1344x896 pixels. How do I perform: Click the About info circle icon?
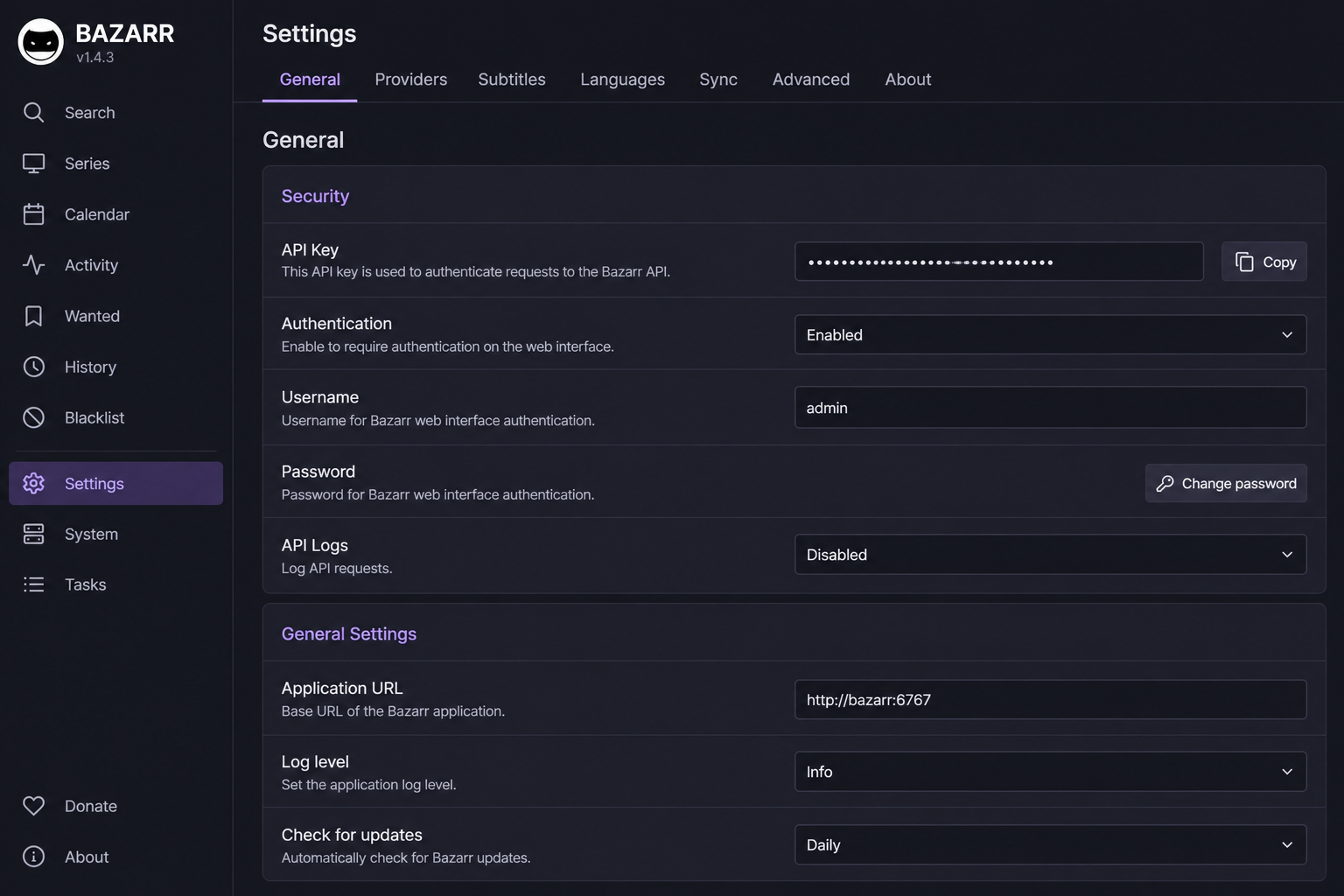33,857
